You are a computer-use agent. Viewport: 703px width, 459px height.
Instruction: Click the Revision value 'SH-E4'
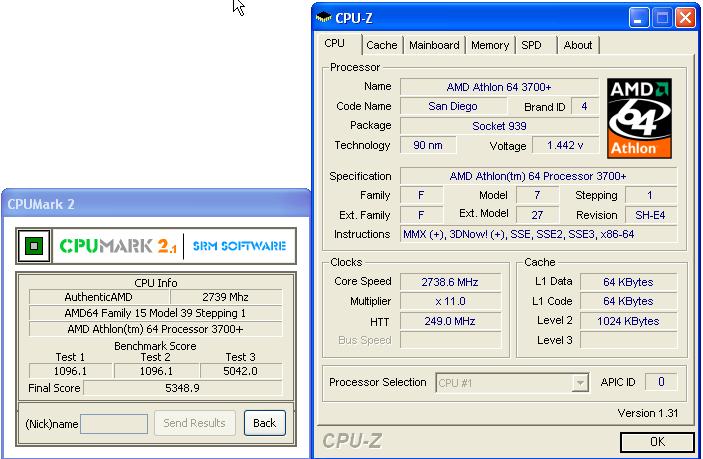[x=650, y=215]
